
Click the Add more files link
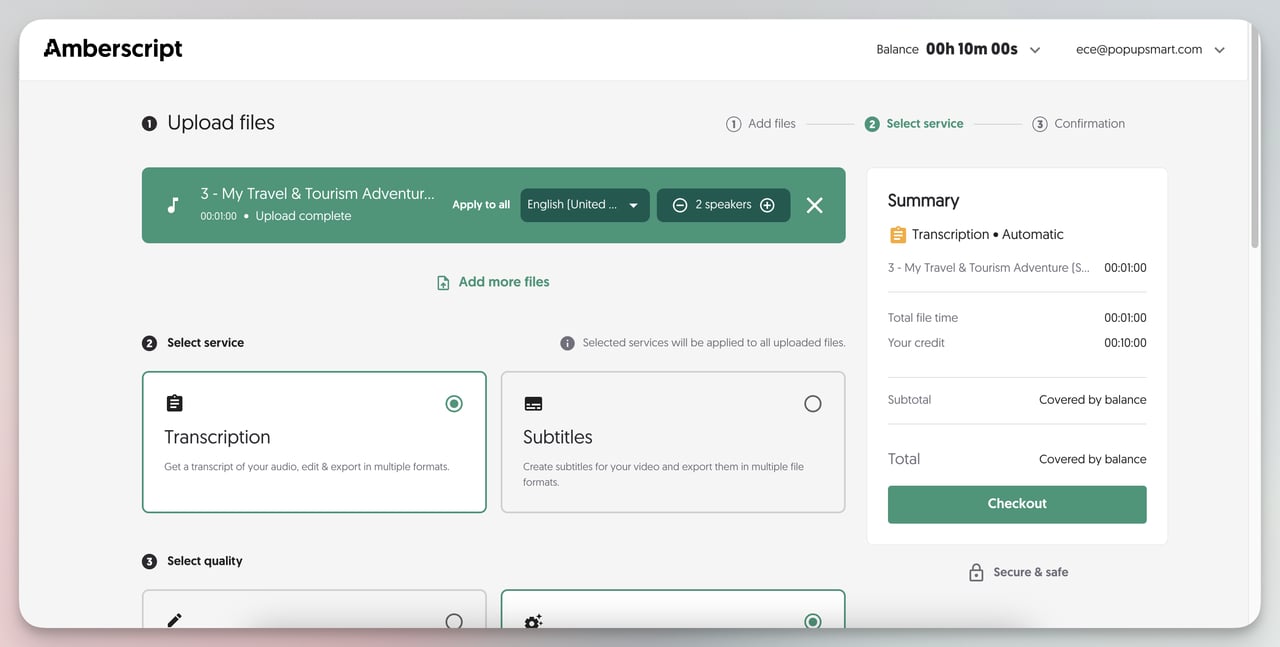pyautogui.click(x=492, y=281)
